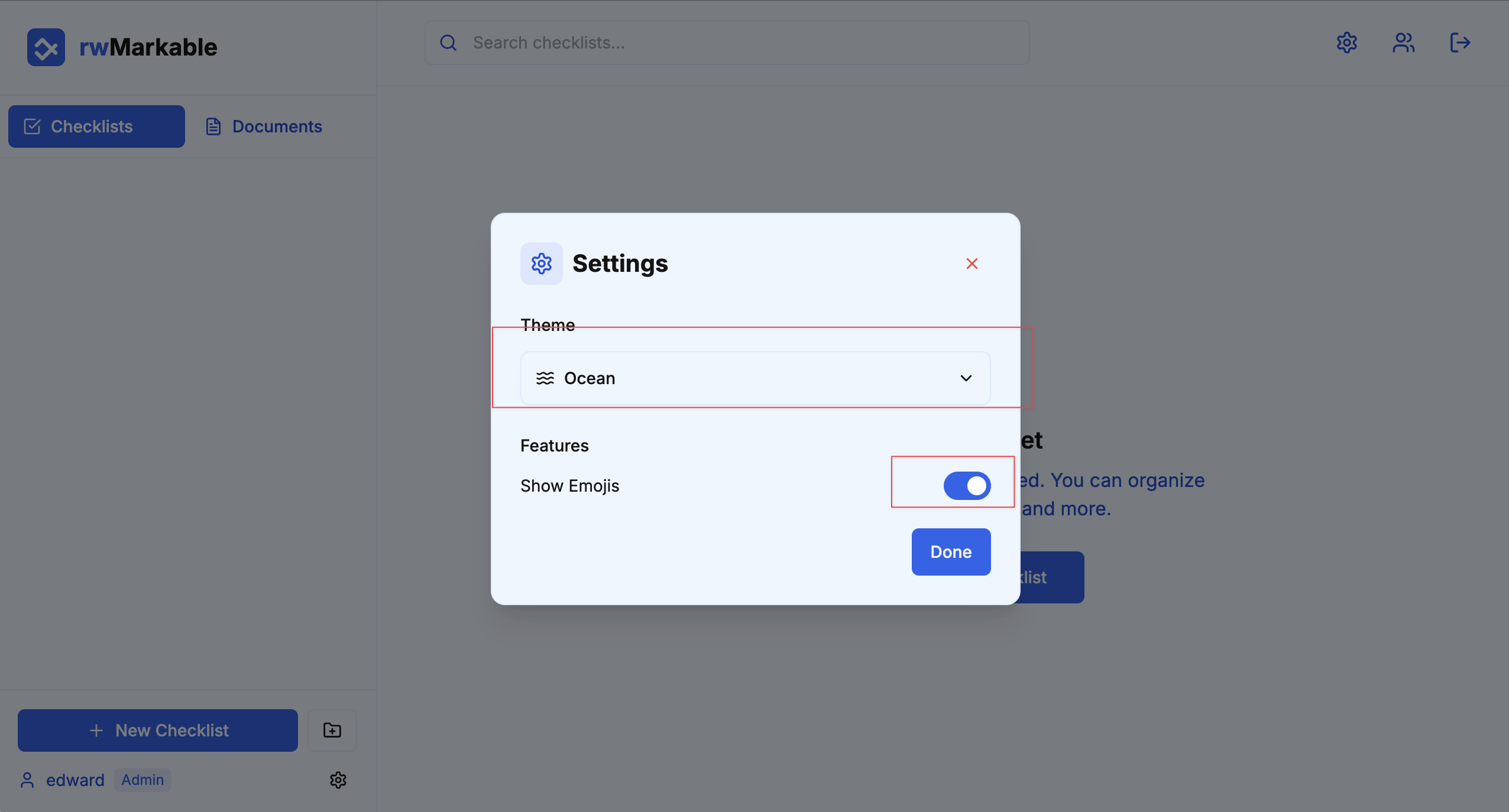Click the Theme section label
This screenshot has height=812, width=1509.
pos(548,325)
